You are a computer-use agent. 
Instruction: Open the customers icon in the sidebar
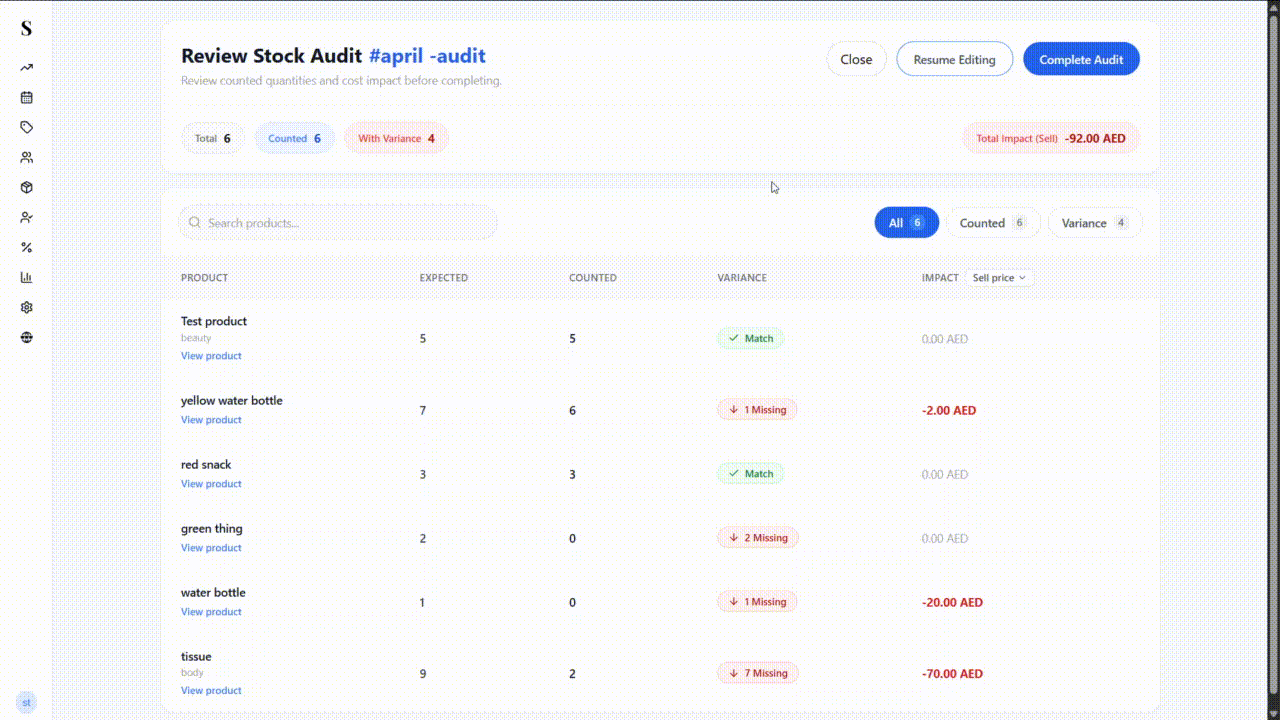click(x=25, y=157)
